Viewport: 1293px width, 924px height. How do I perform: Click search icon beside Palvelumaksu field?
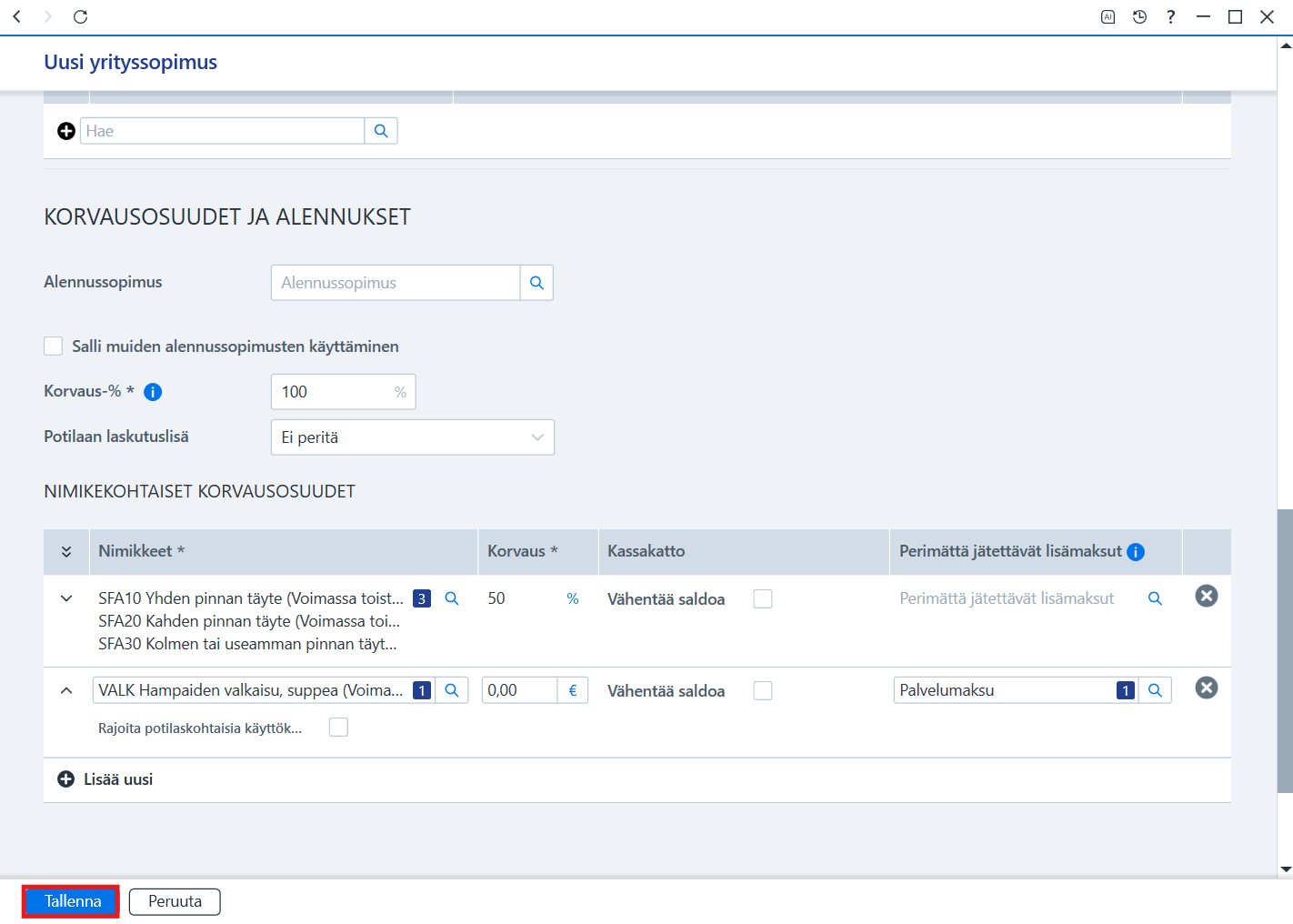1155,690
